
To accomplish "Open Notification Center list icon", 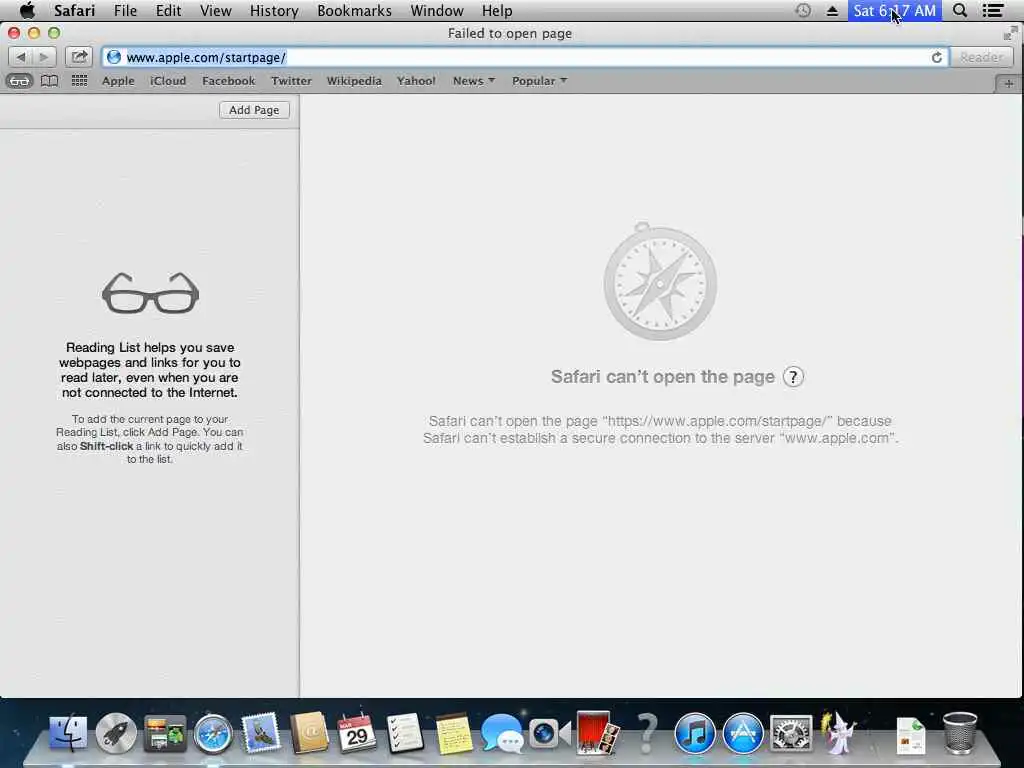I will [993, 10].
